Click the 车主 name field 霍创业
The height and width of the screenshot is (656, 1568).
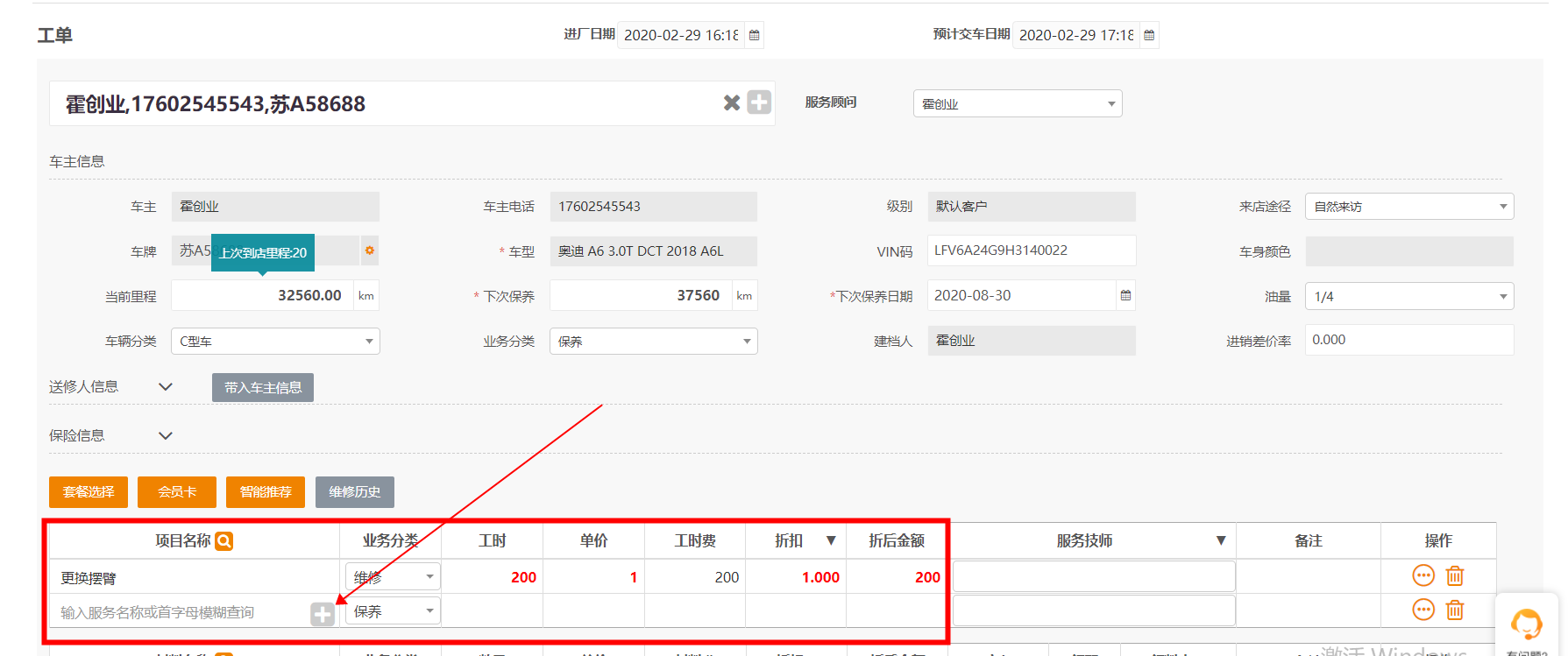point(275,207)
